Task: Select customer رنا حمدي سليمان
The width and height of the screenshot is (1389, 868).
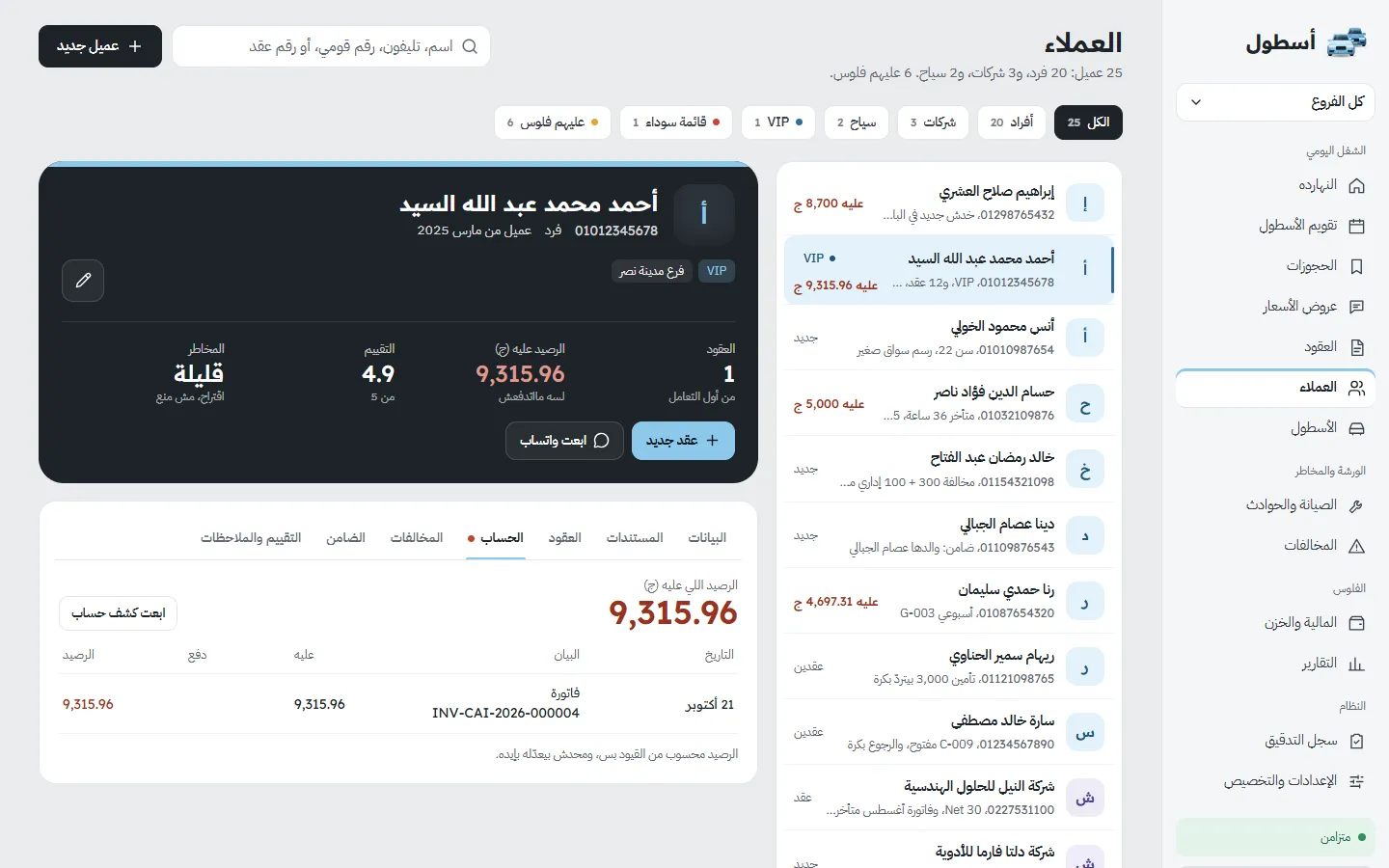Action: click(x=949, y=601)
